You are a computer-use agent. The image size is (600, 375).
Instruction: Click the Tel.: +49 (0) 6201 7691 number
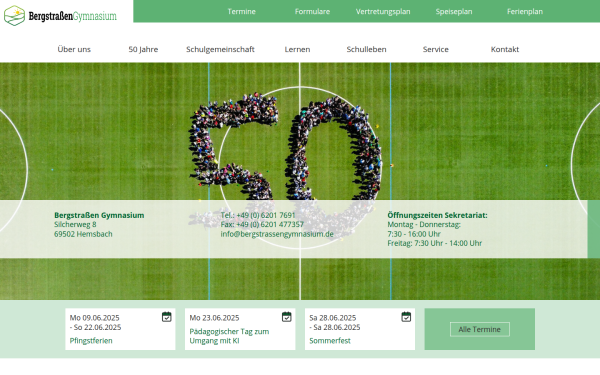tap(258, 215)
